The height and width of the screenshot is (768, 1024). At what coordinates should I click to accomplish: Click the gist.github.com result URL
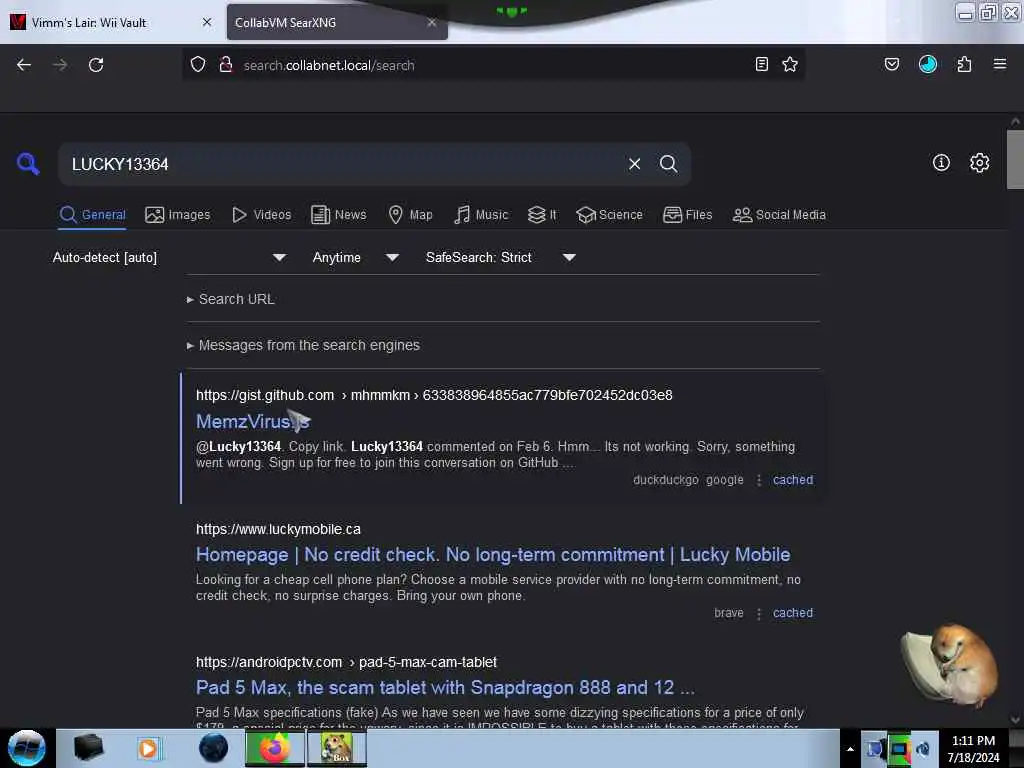pos(434,395)
